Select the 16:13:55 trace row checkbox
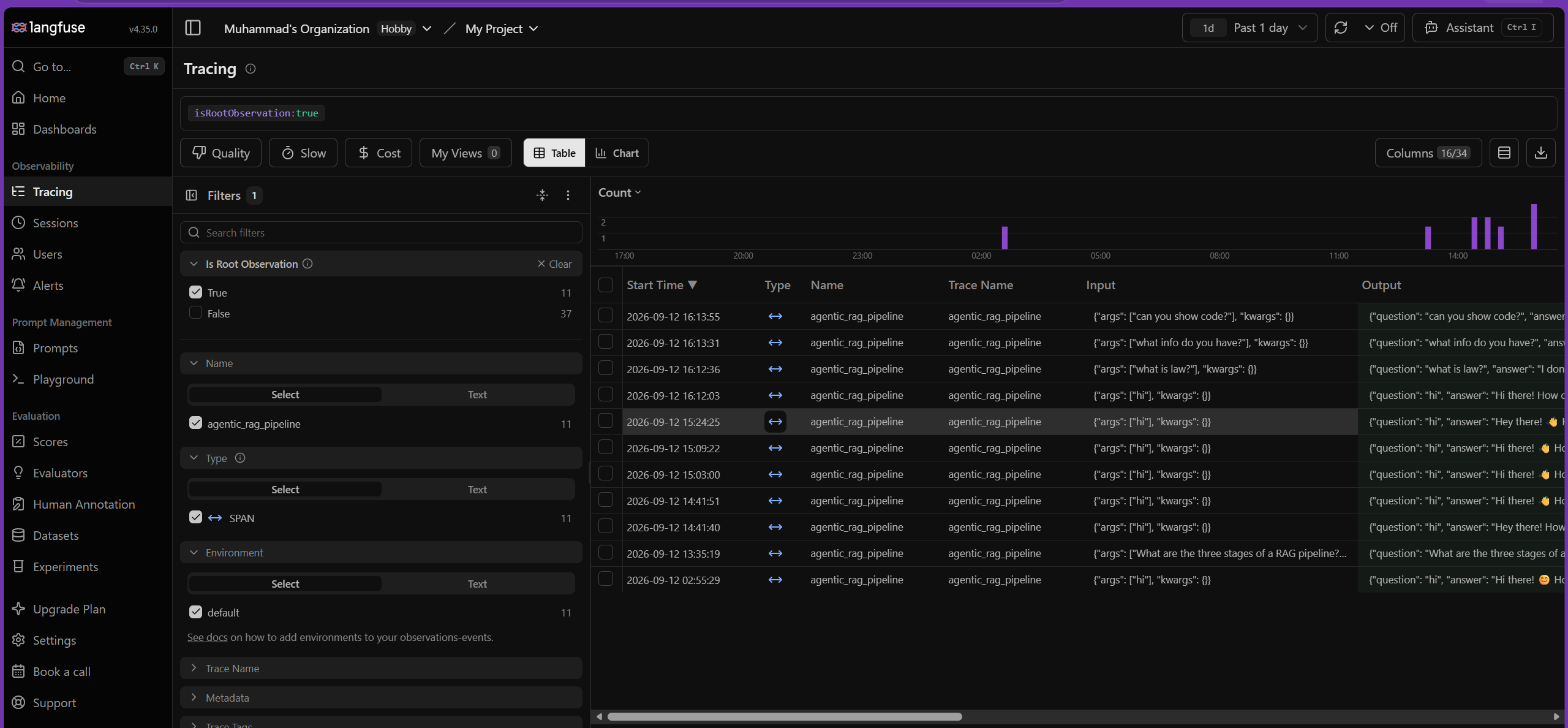 [606, 316]
